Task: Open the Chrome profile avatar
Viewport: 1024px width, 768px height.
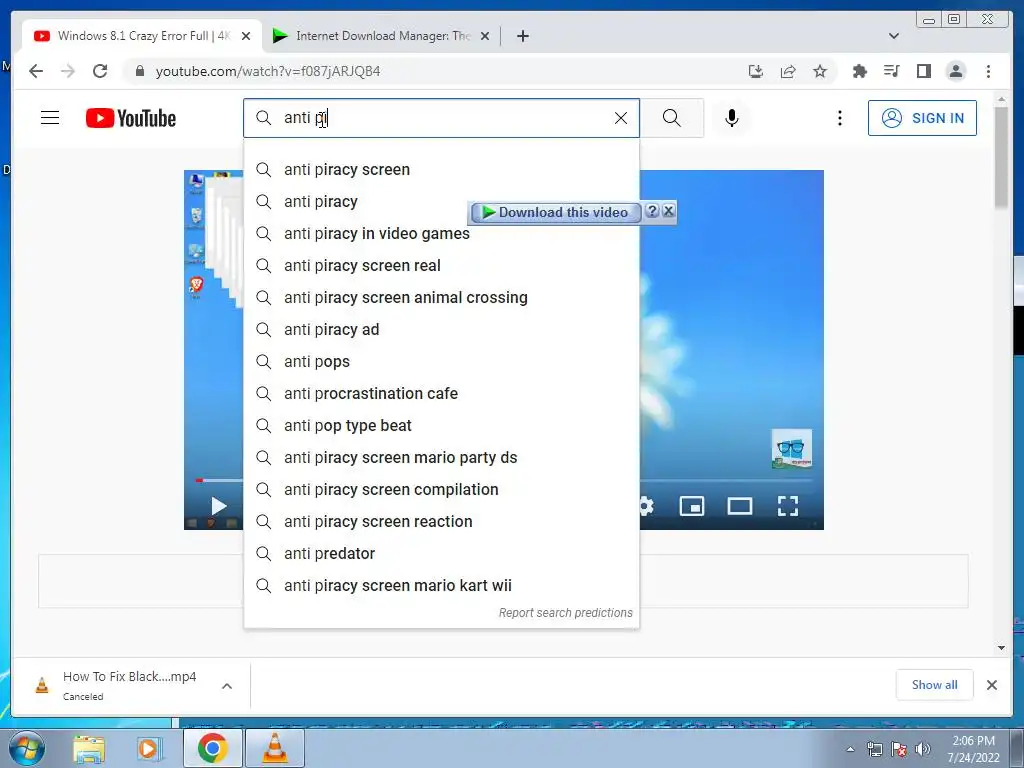Action: [x=955, y=71]
